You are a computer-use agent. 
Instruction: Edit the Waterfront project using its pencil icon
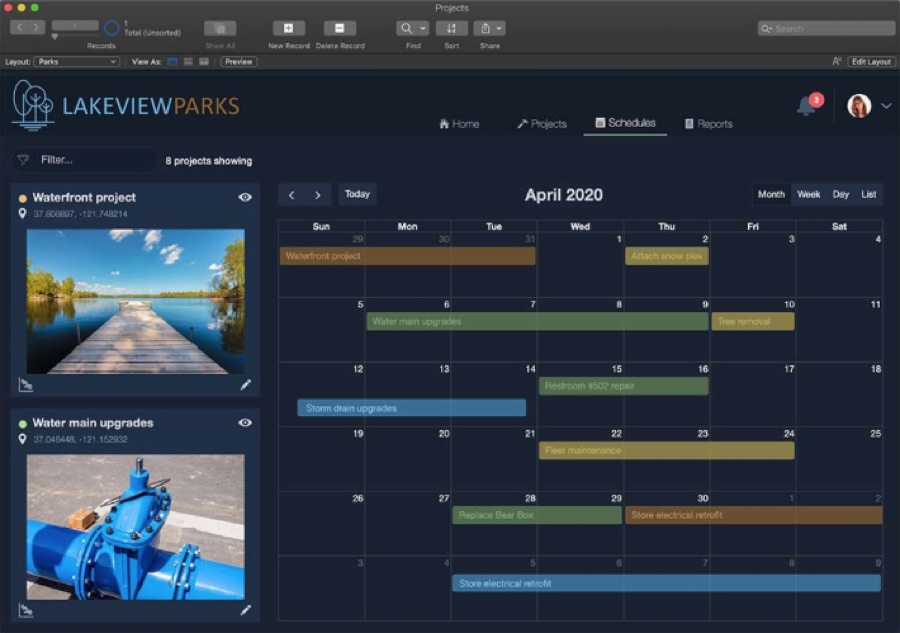point(246,384)
